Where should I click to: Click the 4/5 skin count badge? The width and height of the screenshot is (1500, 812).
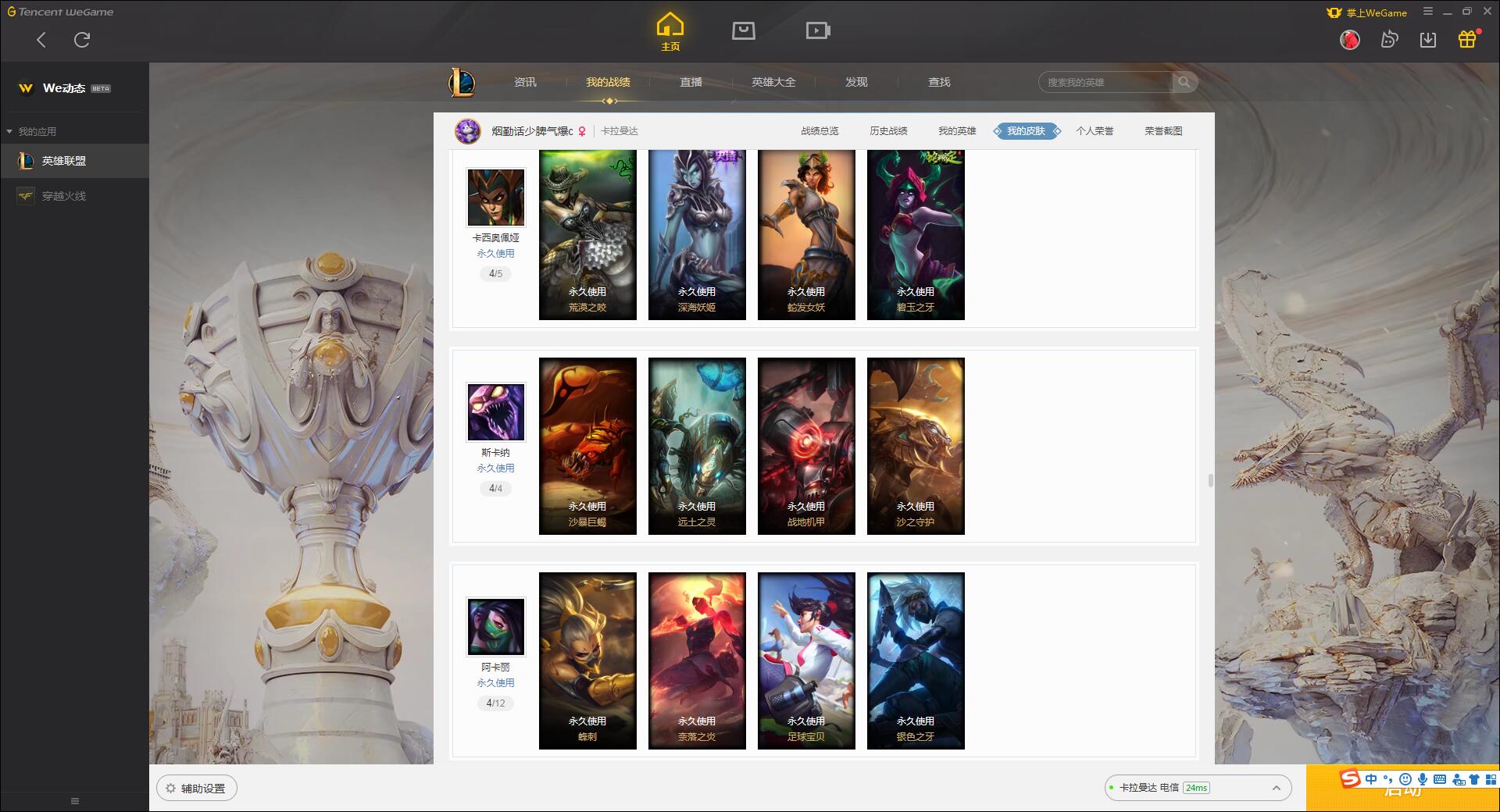point(496,274)
